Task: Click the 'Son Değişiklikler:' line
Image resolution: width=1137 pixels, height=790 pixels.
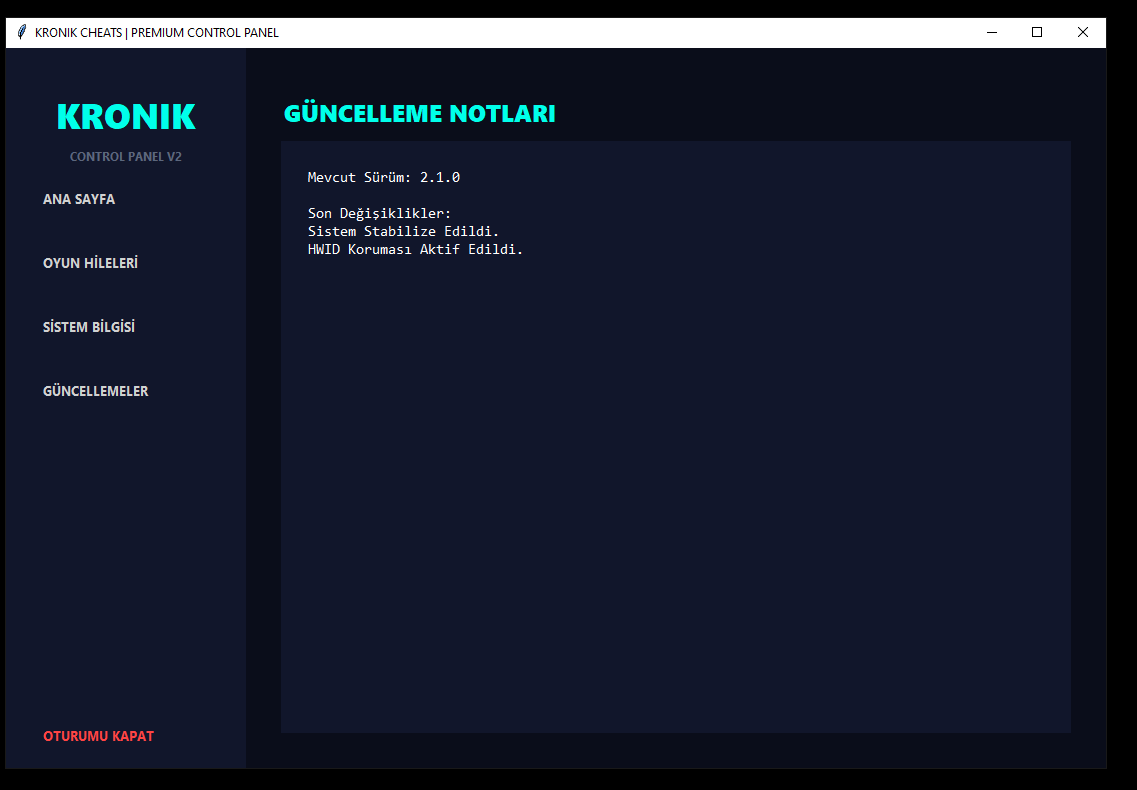Action: click(379, 213)
